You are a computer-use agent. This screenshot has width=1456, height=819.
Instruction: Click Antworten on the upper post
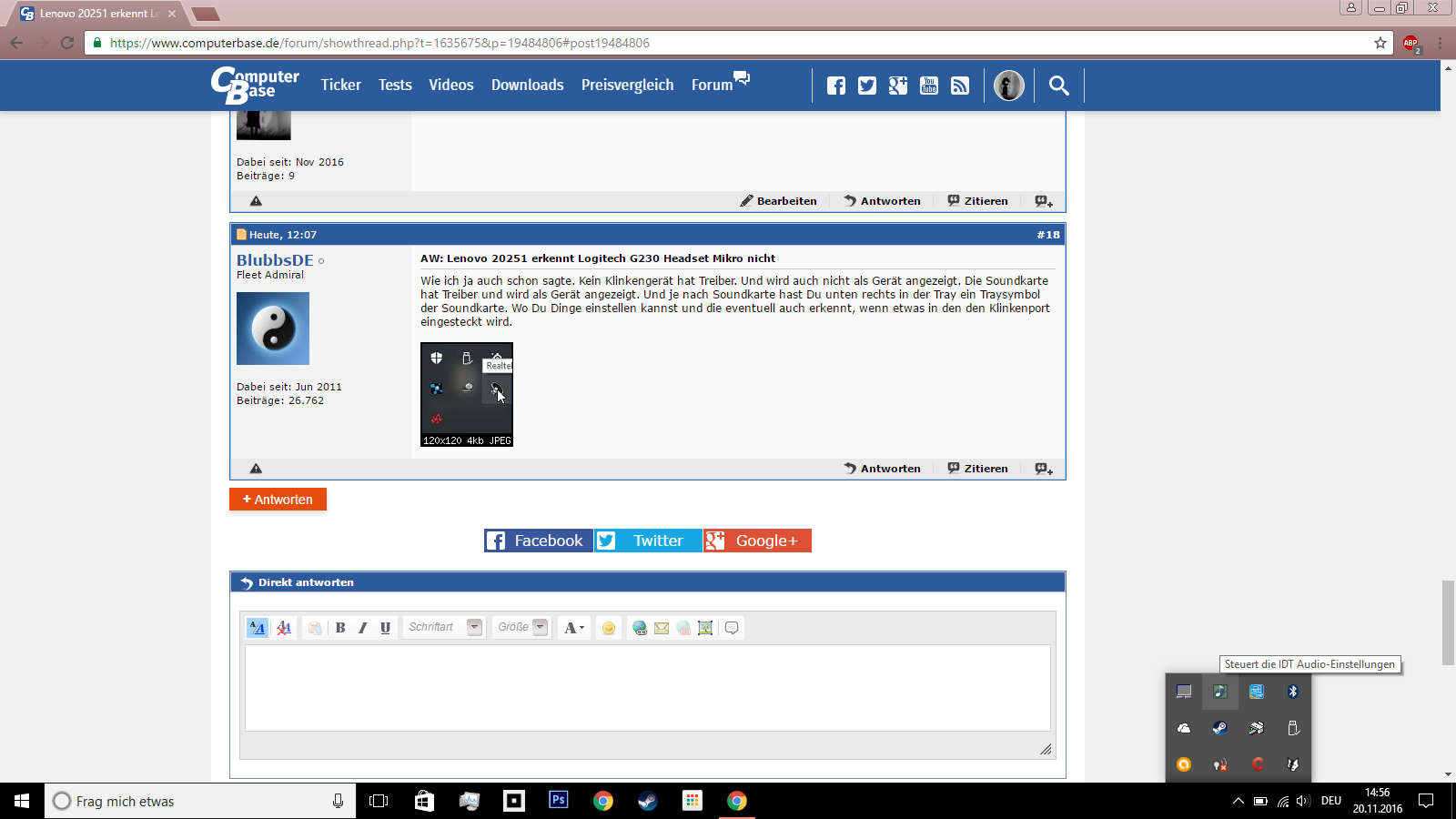882,201
